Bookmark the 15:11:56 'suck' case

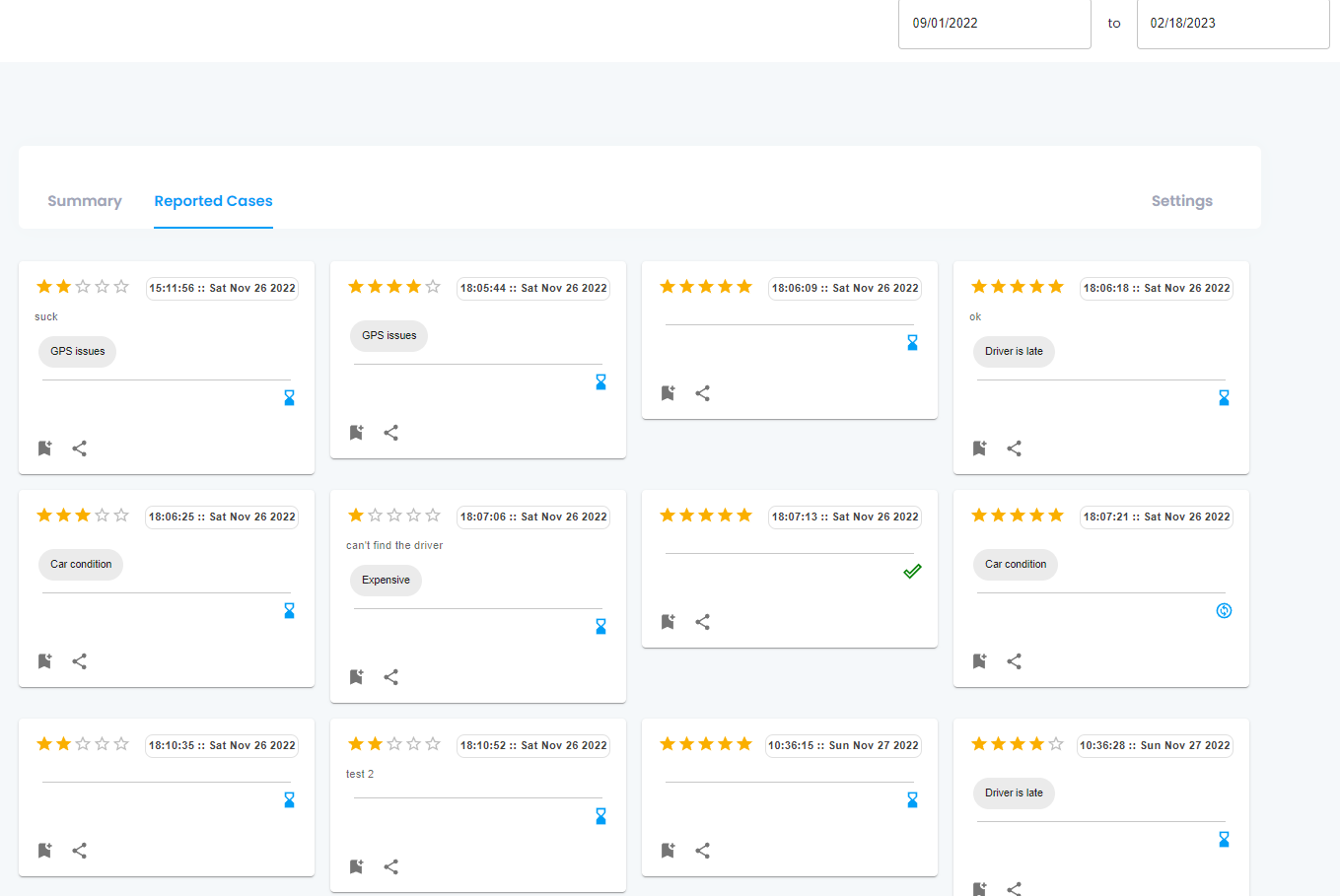(44, 448)
